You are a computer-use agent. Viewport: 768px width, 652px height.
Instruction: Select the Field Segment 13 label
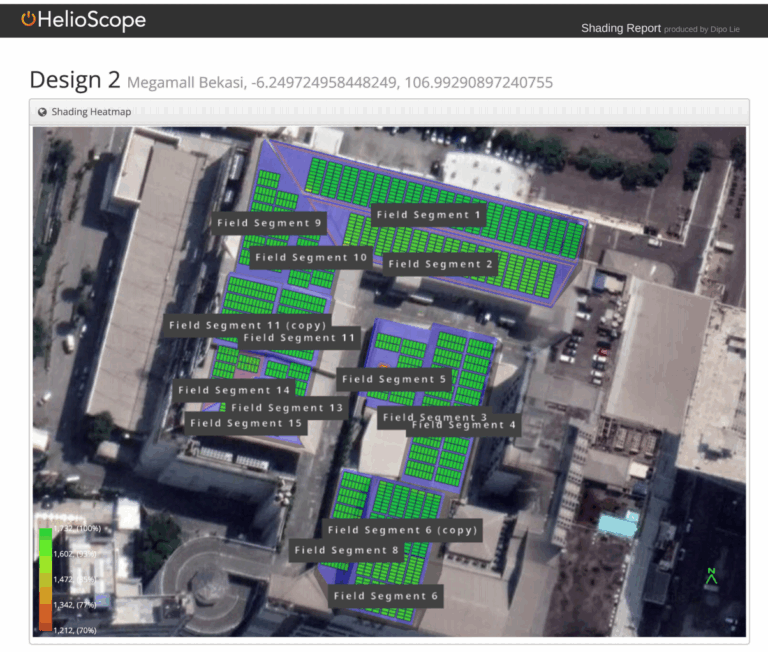(287, 408)
